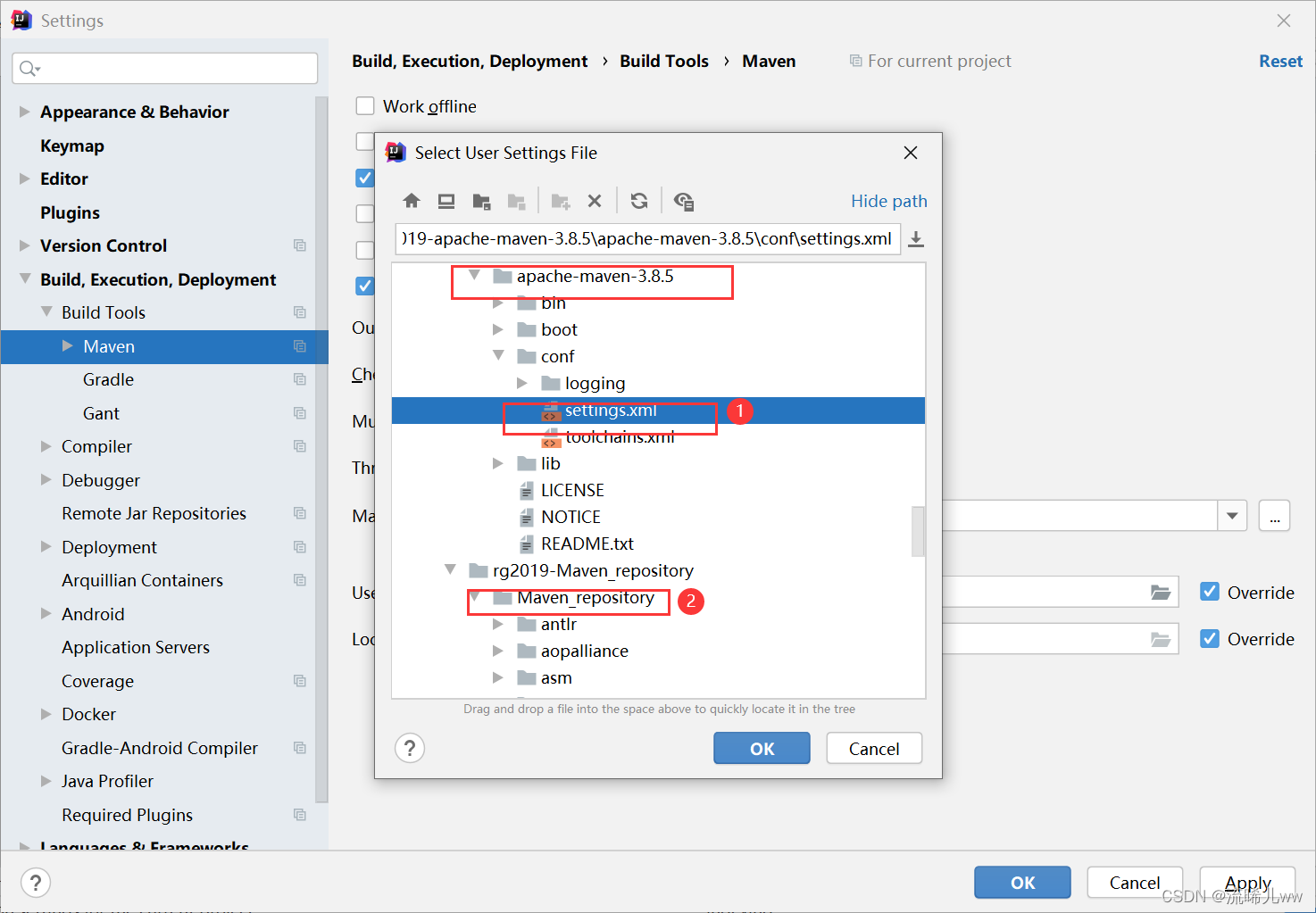Toggle the Override checkbox for User settings file
1316x913 pixels.
[x=1210, y=592]
